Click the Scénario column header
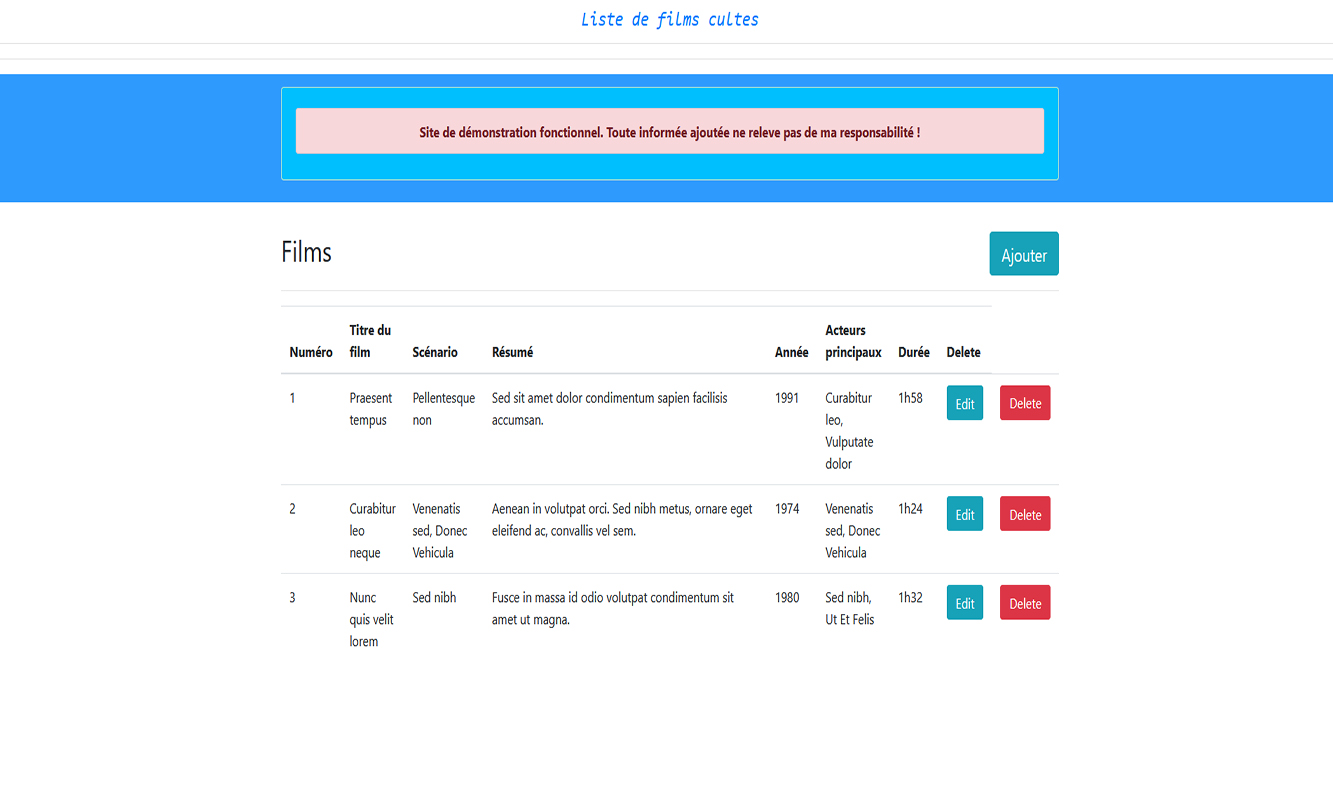Image resolution: width=1333 pixels, height=800 pixels. [x=435, y=352]
